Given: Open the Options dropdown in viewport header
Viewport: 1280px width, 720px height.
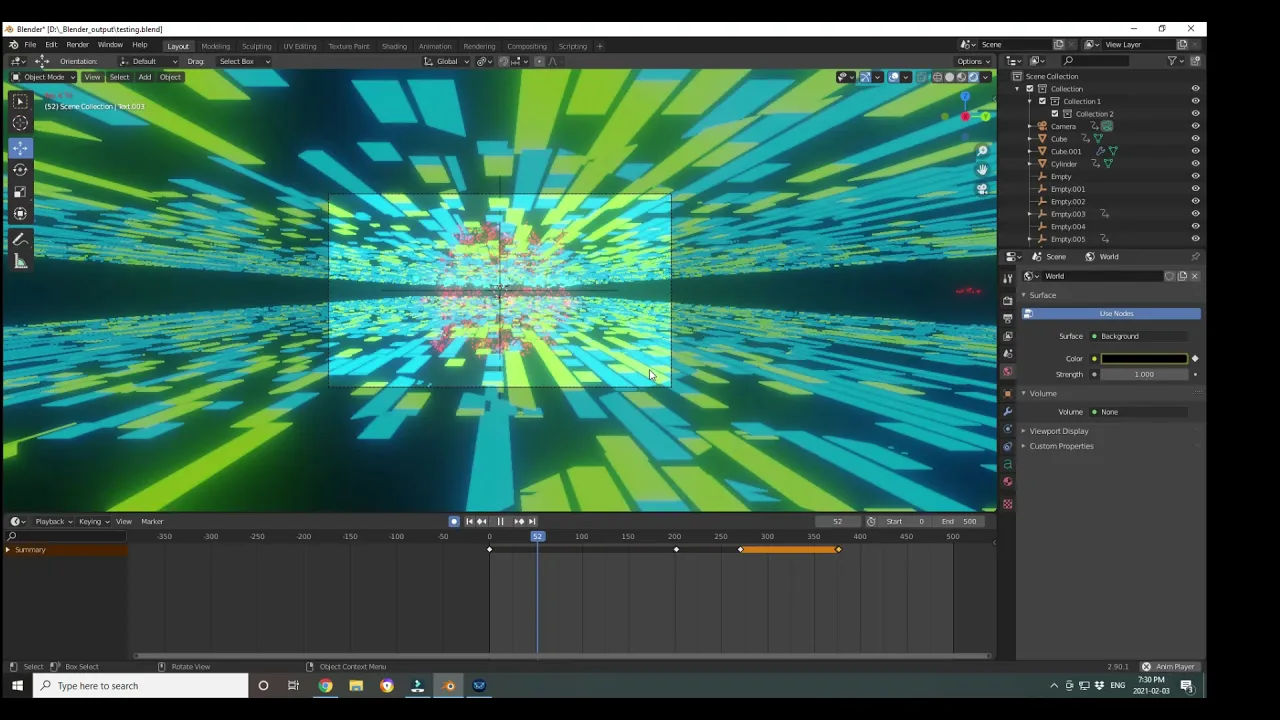Looking at the screenshot, I should coord(973,61).
